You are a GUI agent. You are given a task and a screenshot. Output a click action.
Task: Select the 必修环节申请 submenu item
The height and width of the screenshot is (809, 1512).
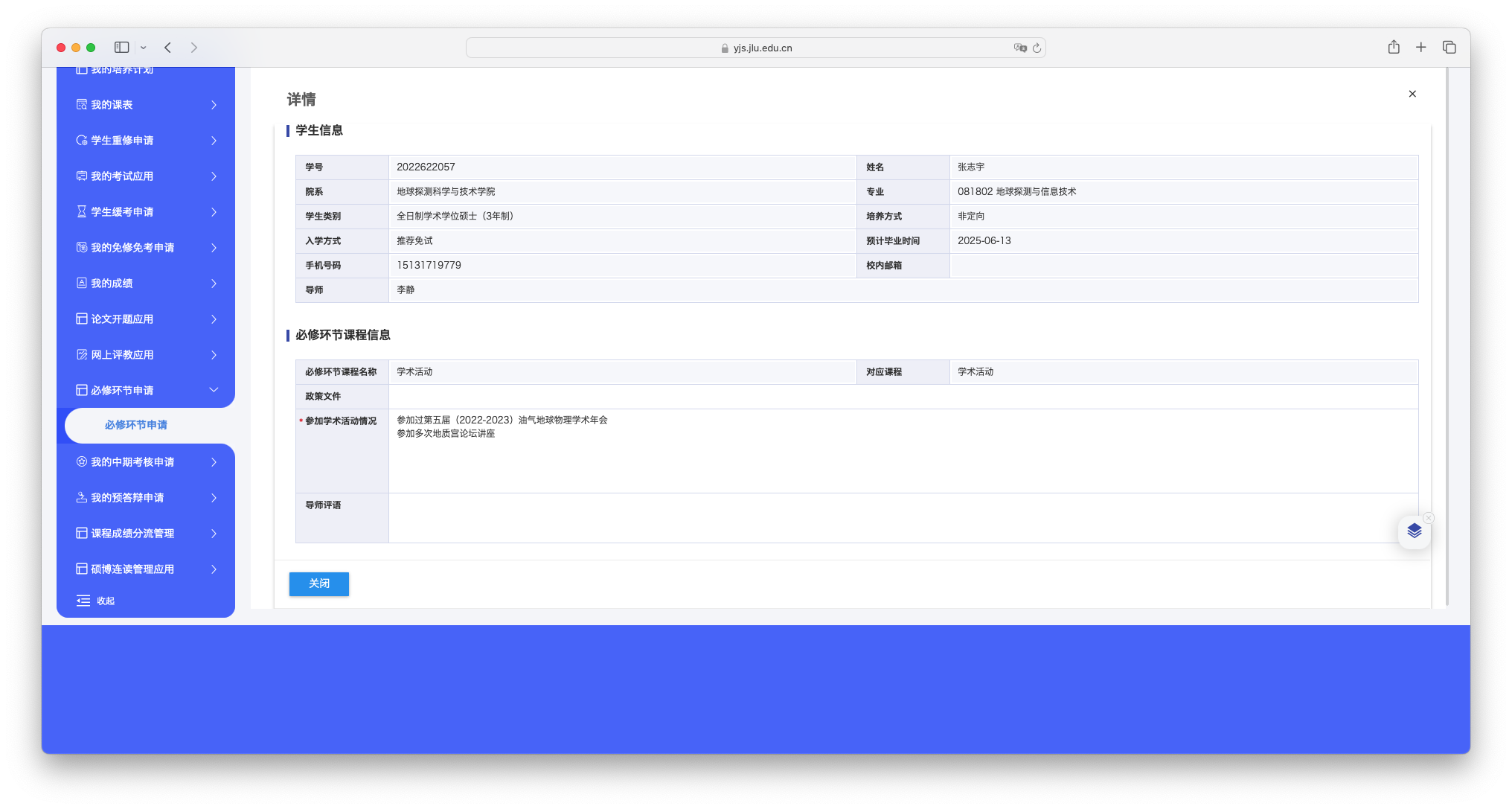coord(136,425)
